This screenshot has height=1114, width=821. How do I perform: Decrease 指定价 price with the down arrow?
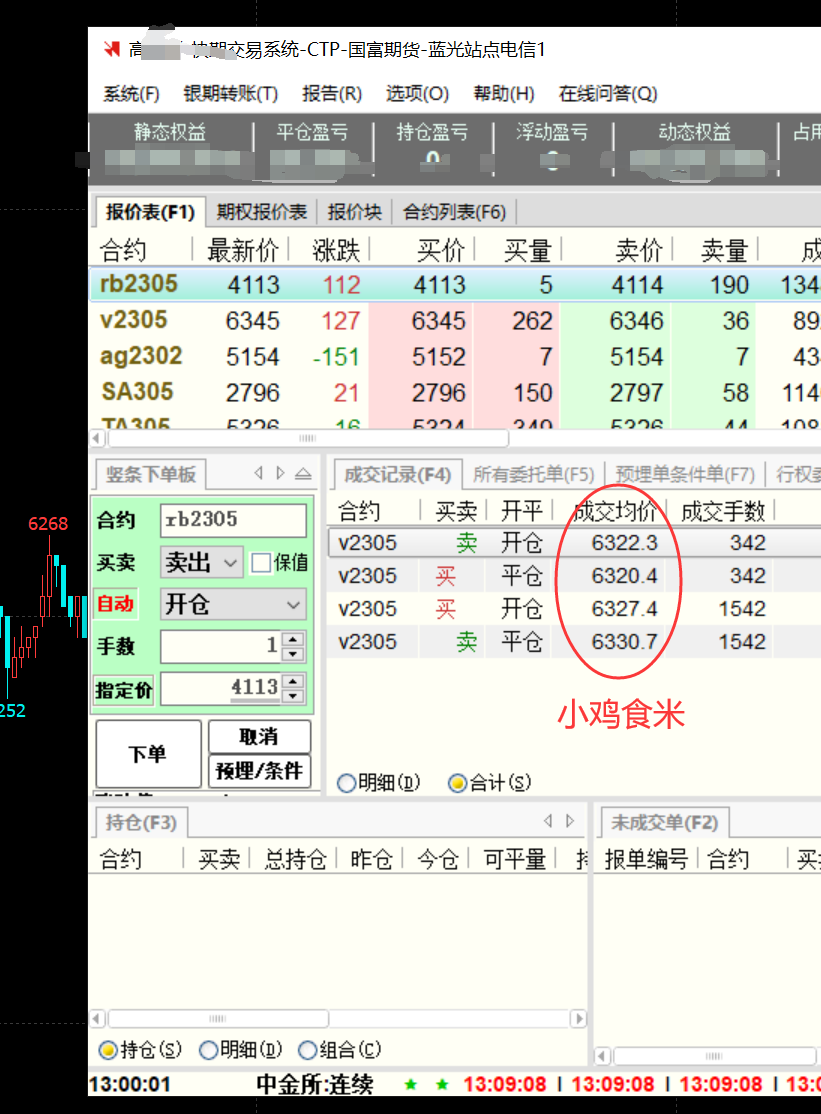coord(293,695)
